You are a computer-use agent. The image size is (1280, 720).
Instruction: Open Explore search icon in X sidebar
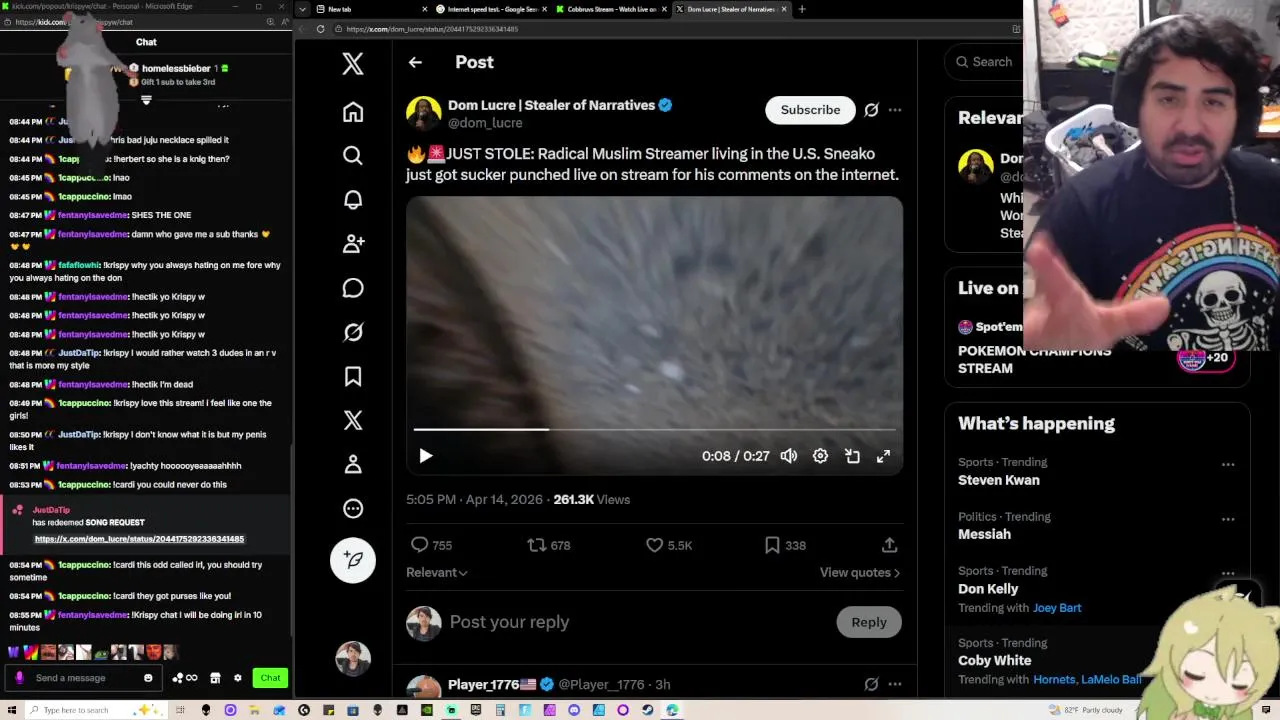click(353, 156)
